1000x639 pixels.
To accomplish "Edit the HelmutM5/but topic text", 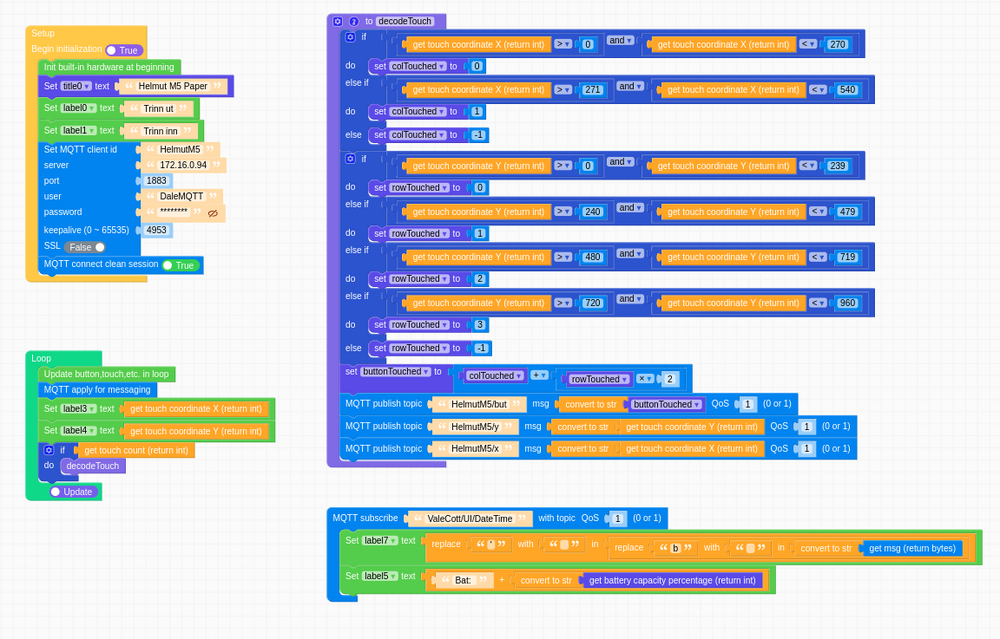I will [x=479, y=404].
